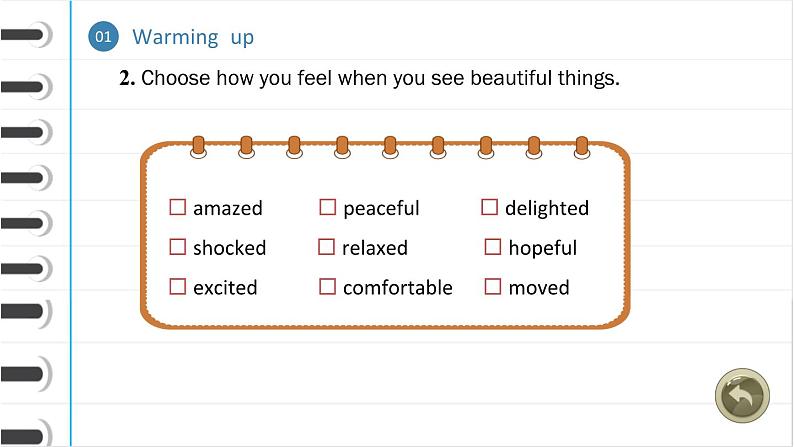Tick the hopeful checkbox
Screen dimensions: 794x447
point(493,247)
